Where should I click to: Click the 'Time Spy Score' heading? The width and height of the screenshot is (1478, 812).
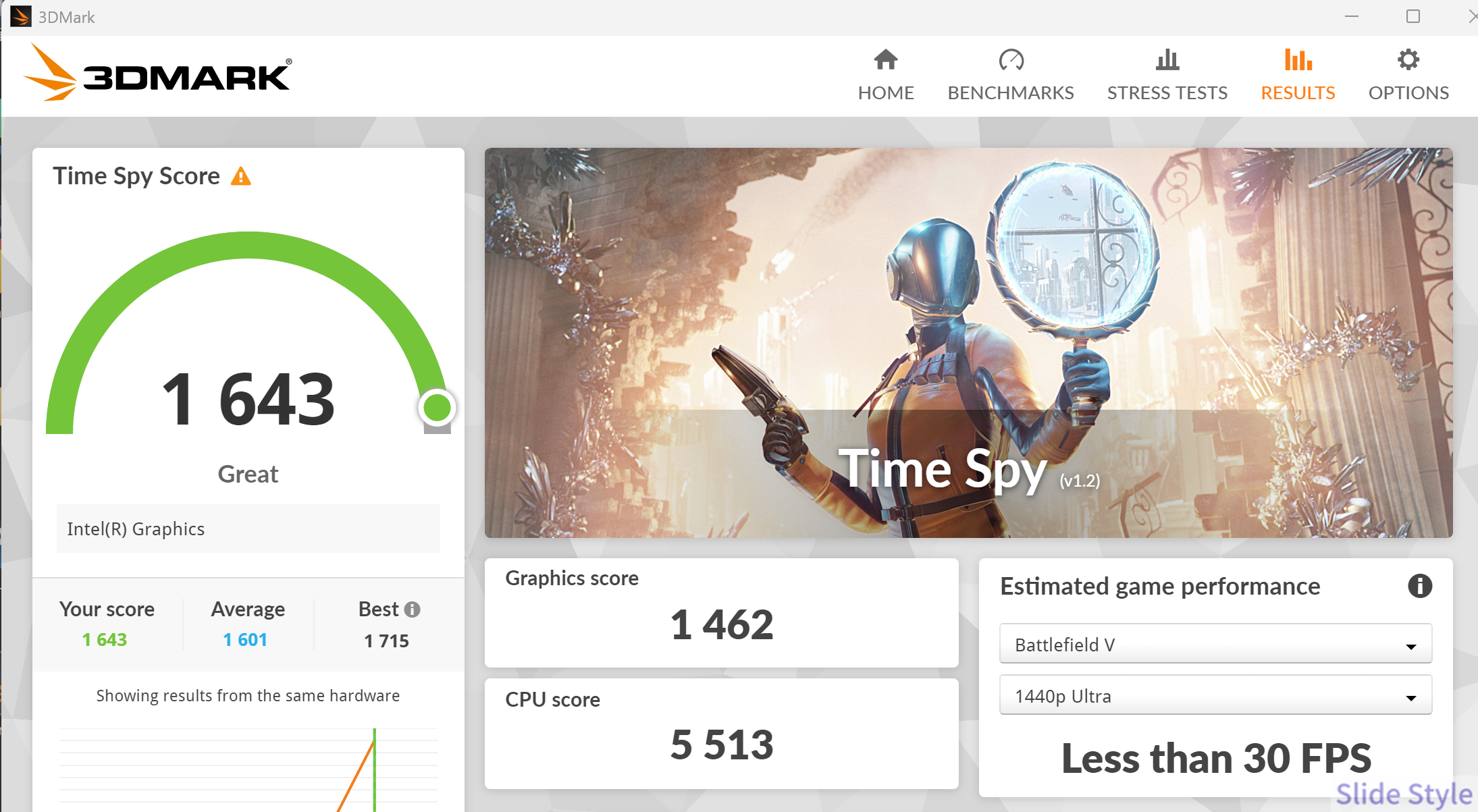click(136, 176)
